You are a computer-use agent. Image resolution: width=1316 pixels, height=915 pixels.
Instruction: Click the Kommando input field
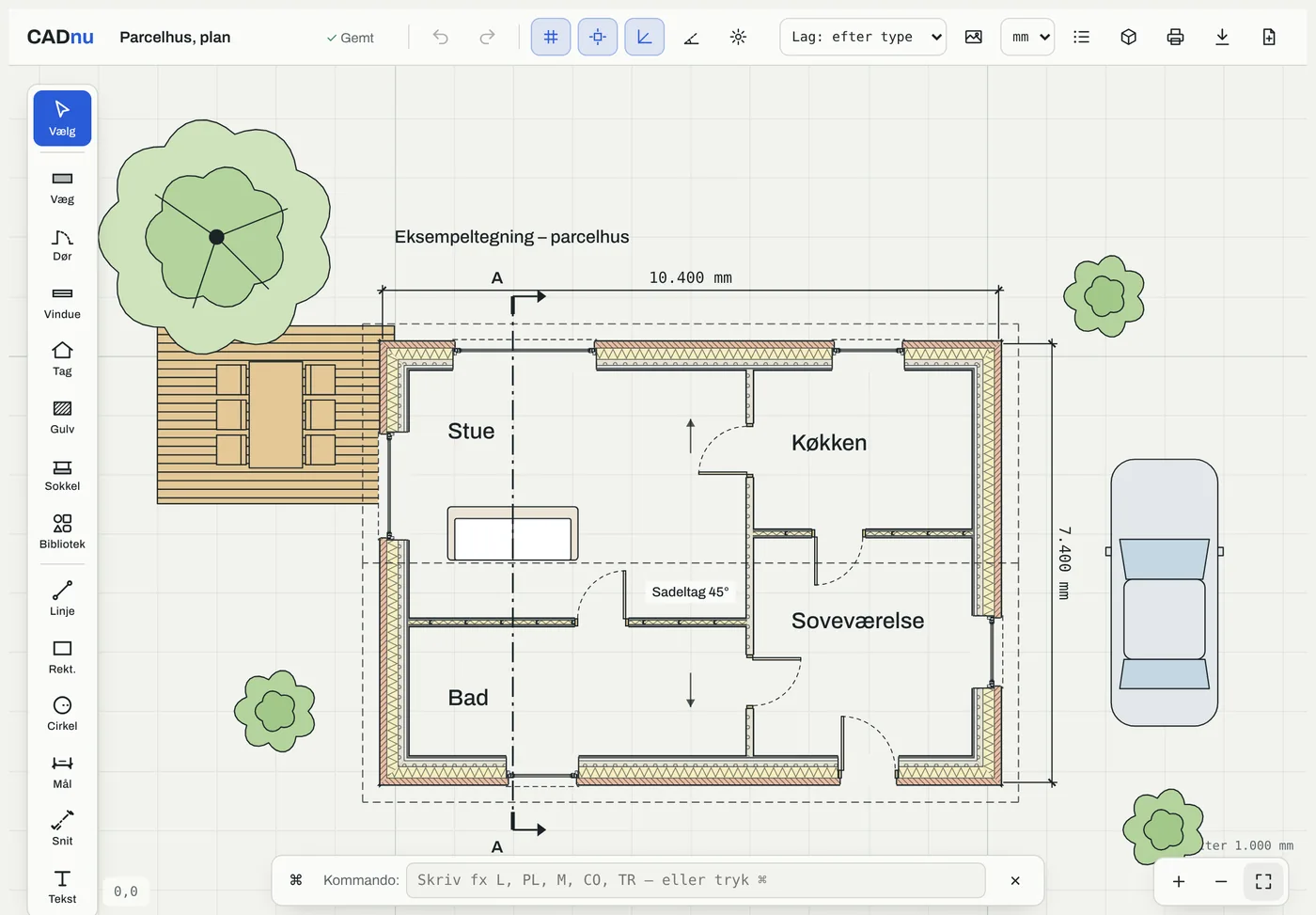(696, 880)
